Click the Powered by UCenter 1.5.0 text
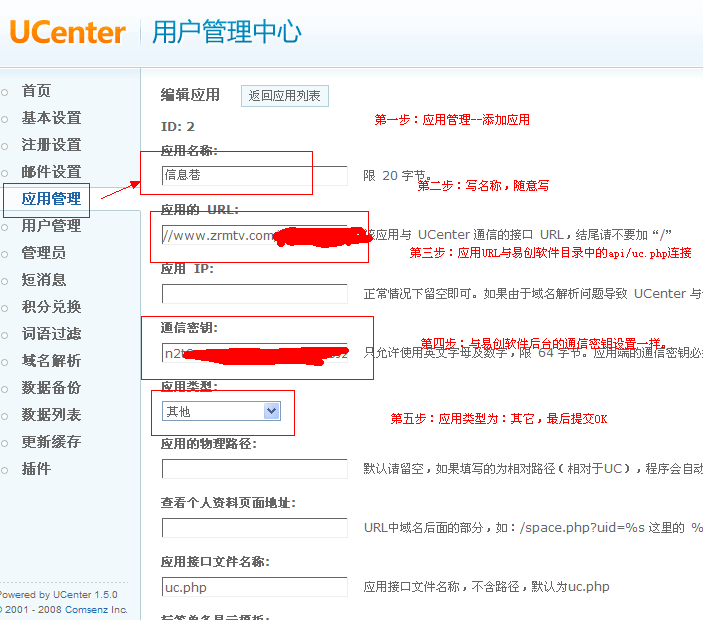Image resolution: width=703 pixels, height=620 pixels. pos(58,595)
